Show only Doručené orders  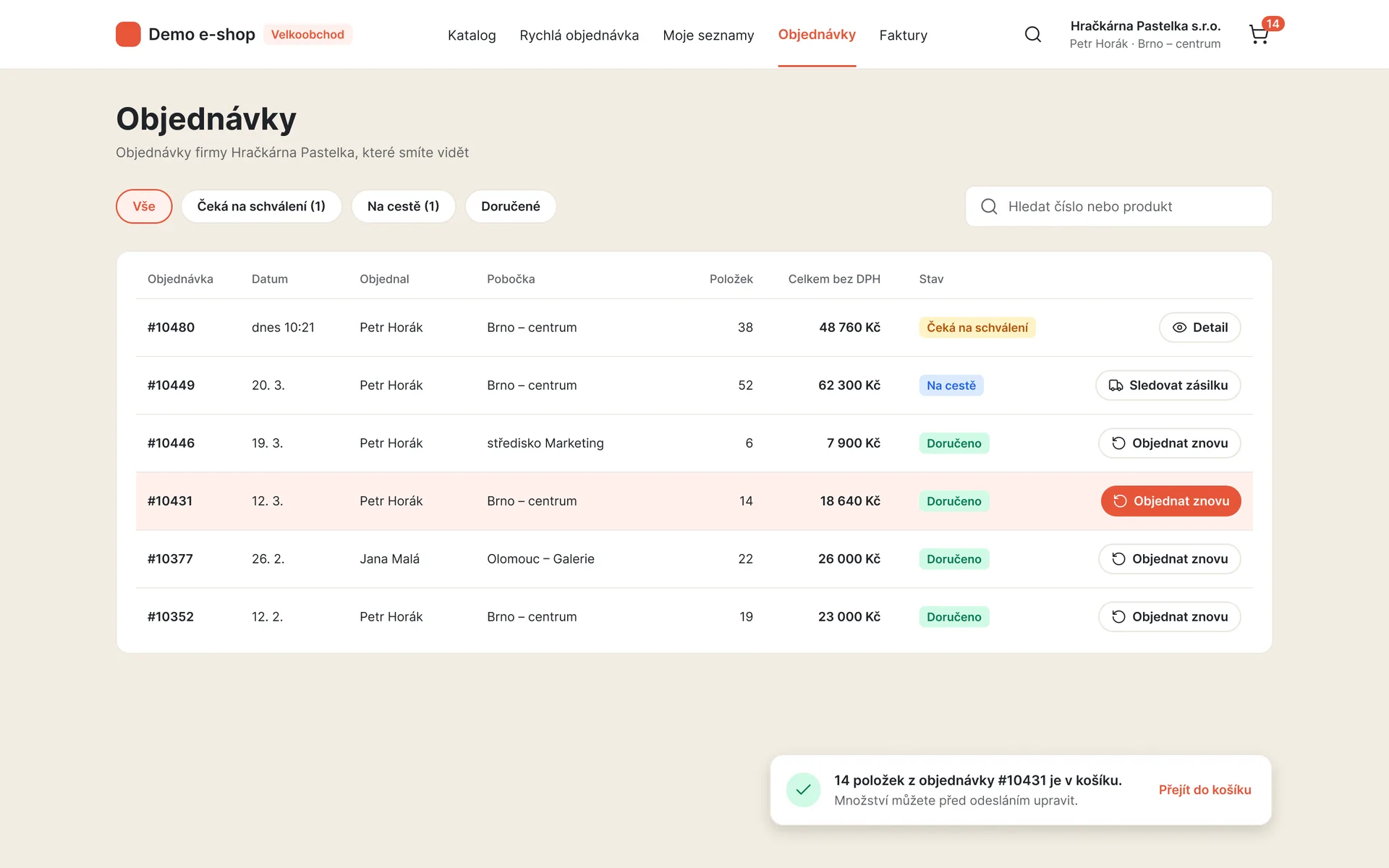click(x=511, y=206)
